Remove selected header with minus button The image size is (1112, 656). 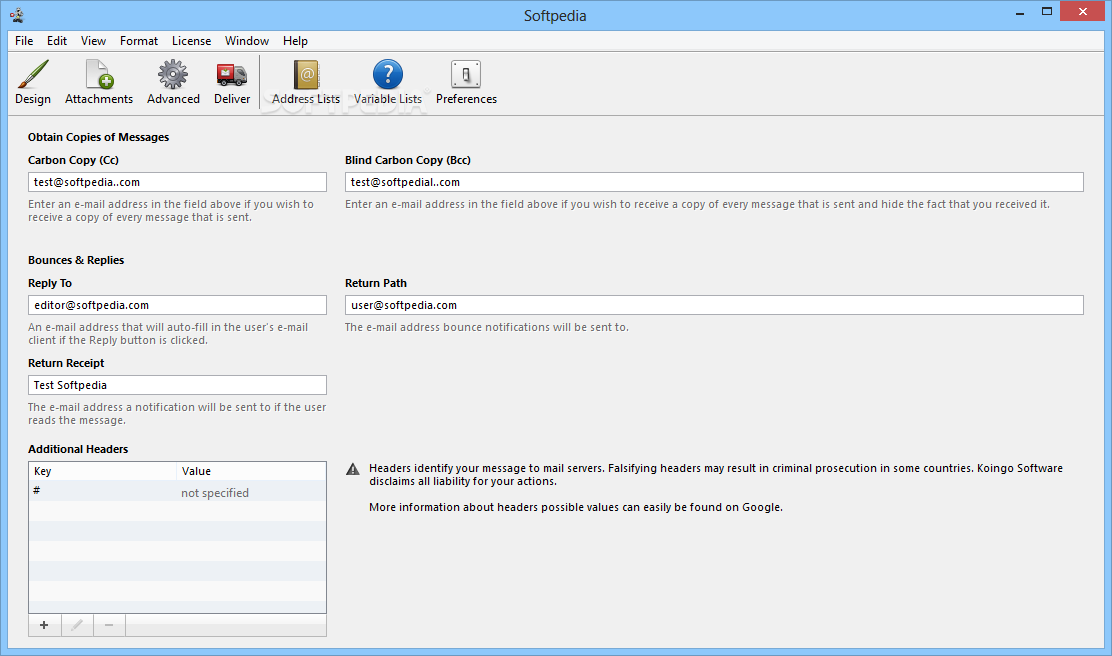(109, 625)
